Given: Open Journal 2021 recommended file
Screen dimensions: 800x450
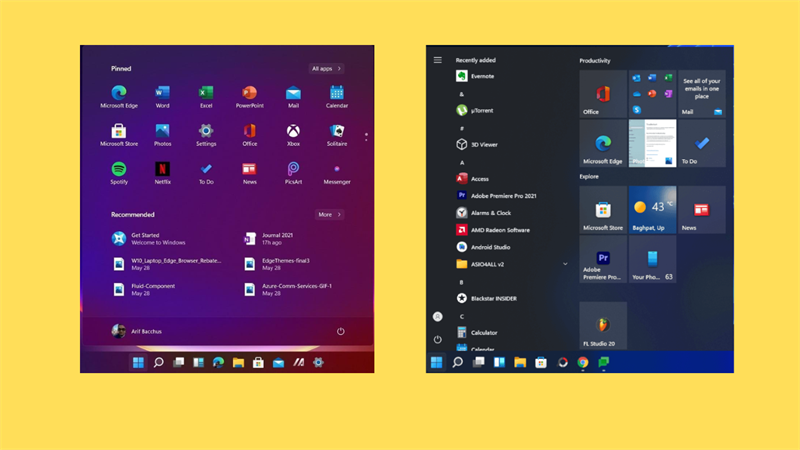Looking at the screenshot, I should tap(268, 238).
